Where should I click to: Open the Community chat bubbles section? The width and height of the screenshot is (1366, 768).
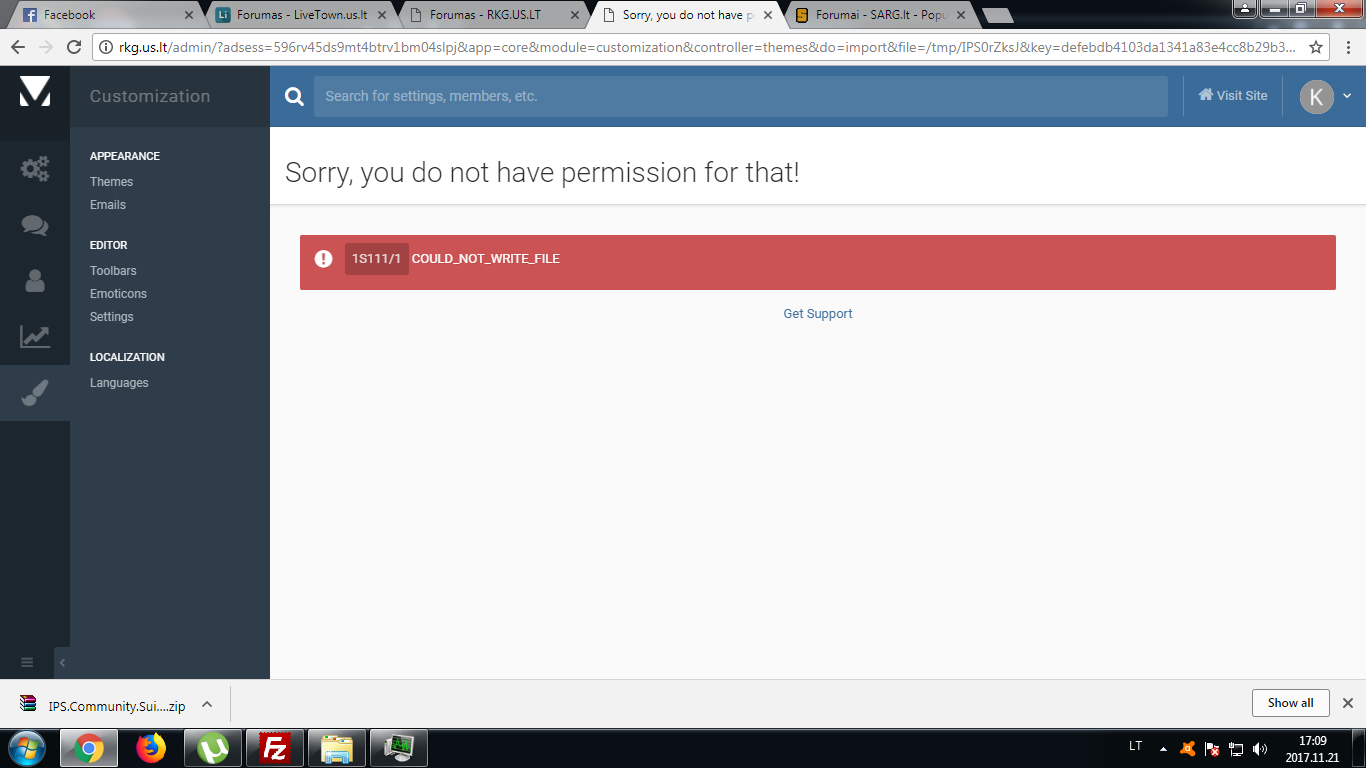tap(35, 225)
